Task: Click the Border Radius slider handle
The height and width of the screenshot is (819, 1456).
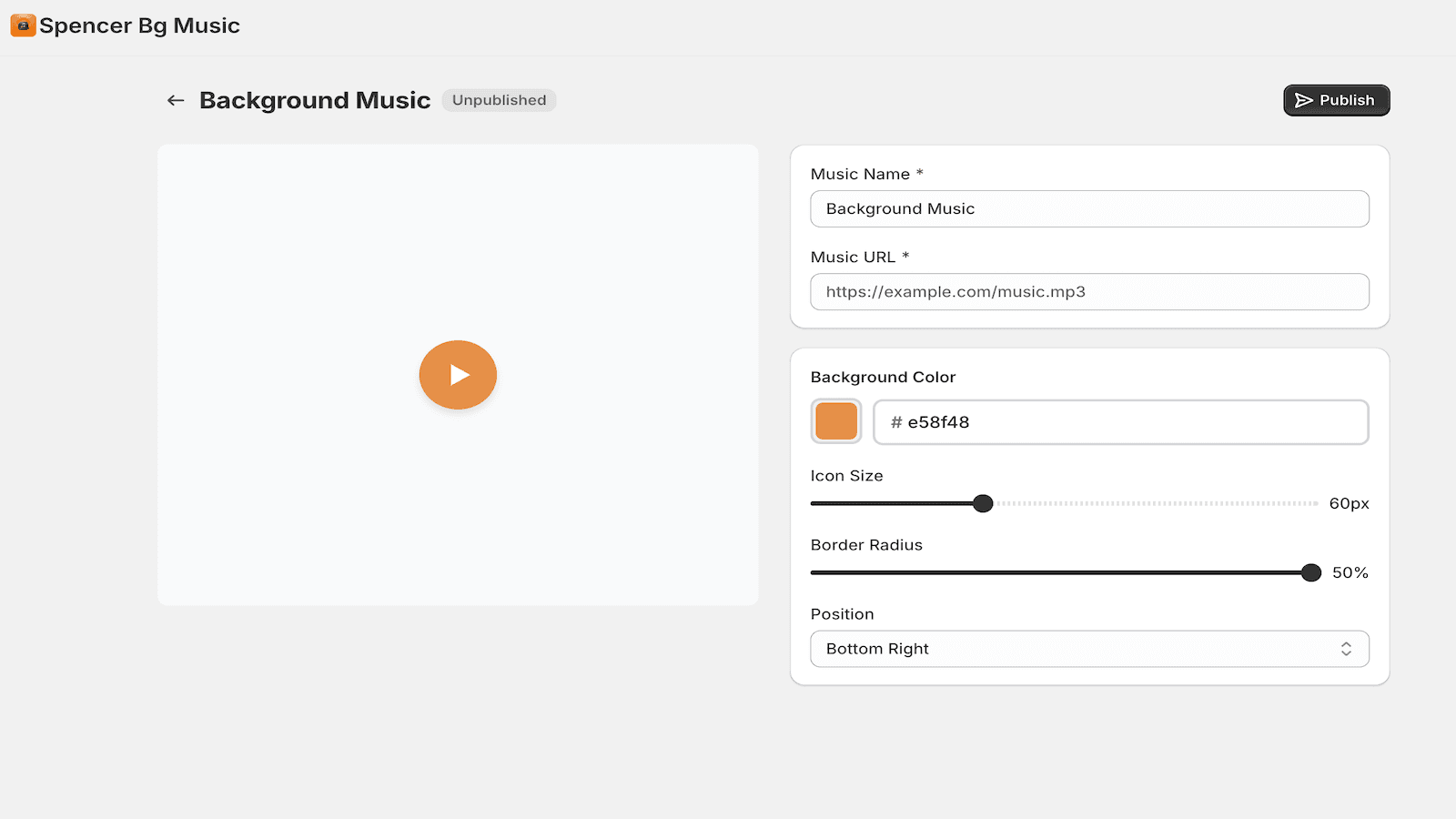Action: [1310, 572]
